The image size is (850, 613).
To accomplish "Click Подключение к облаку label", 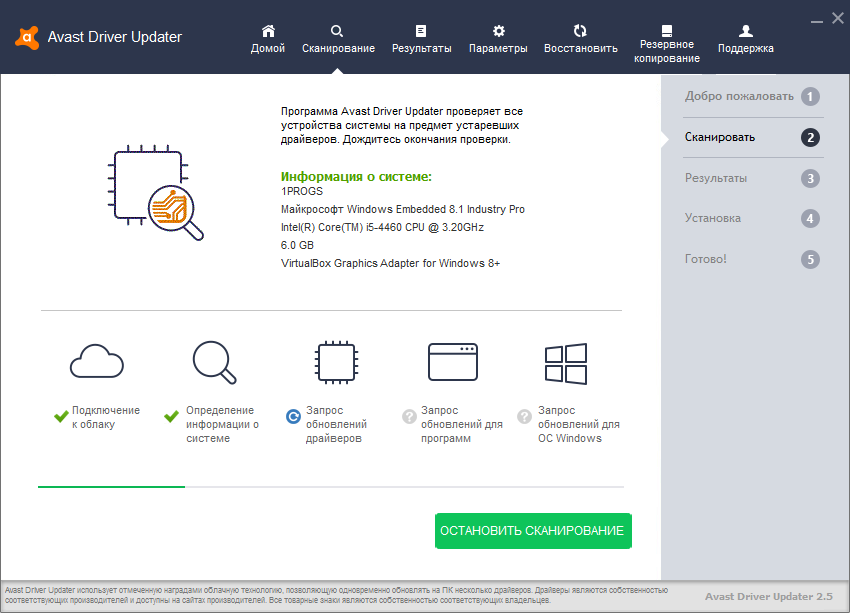I will point(106,417).
